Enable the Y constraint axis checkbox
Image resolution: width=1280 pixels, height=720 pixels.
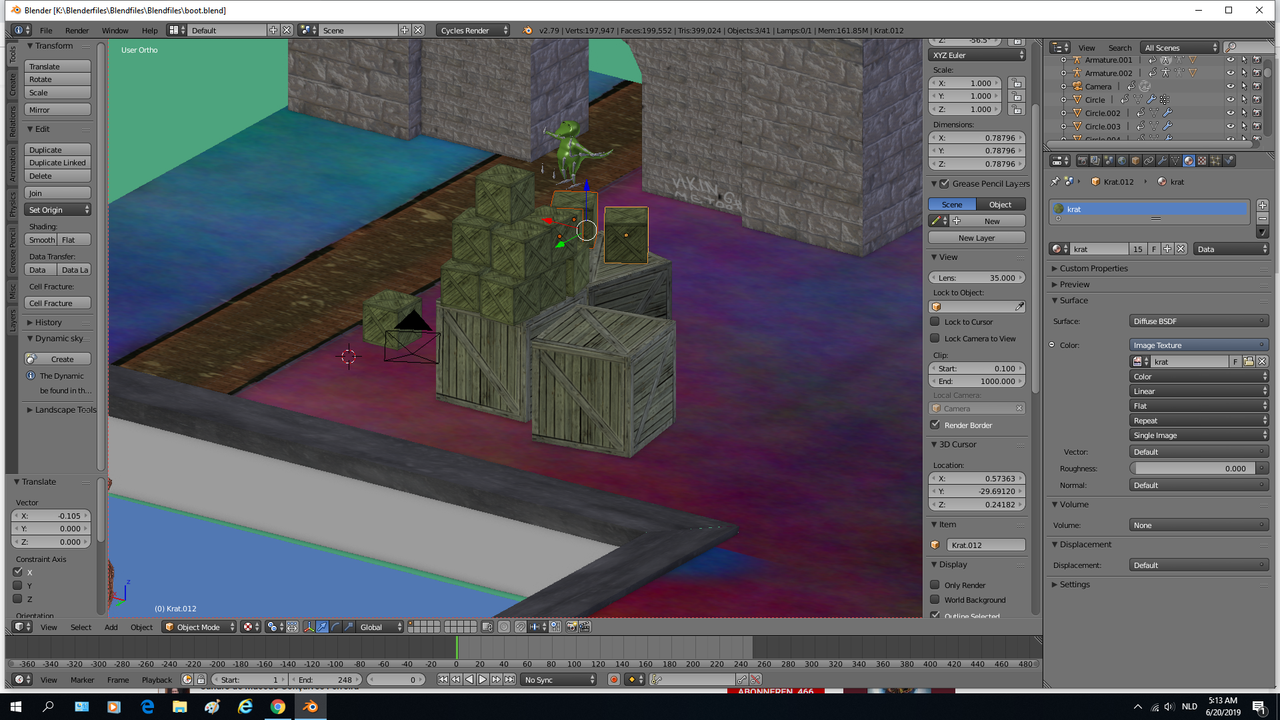(x=17, y=585)
